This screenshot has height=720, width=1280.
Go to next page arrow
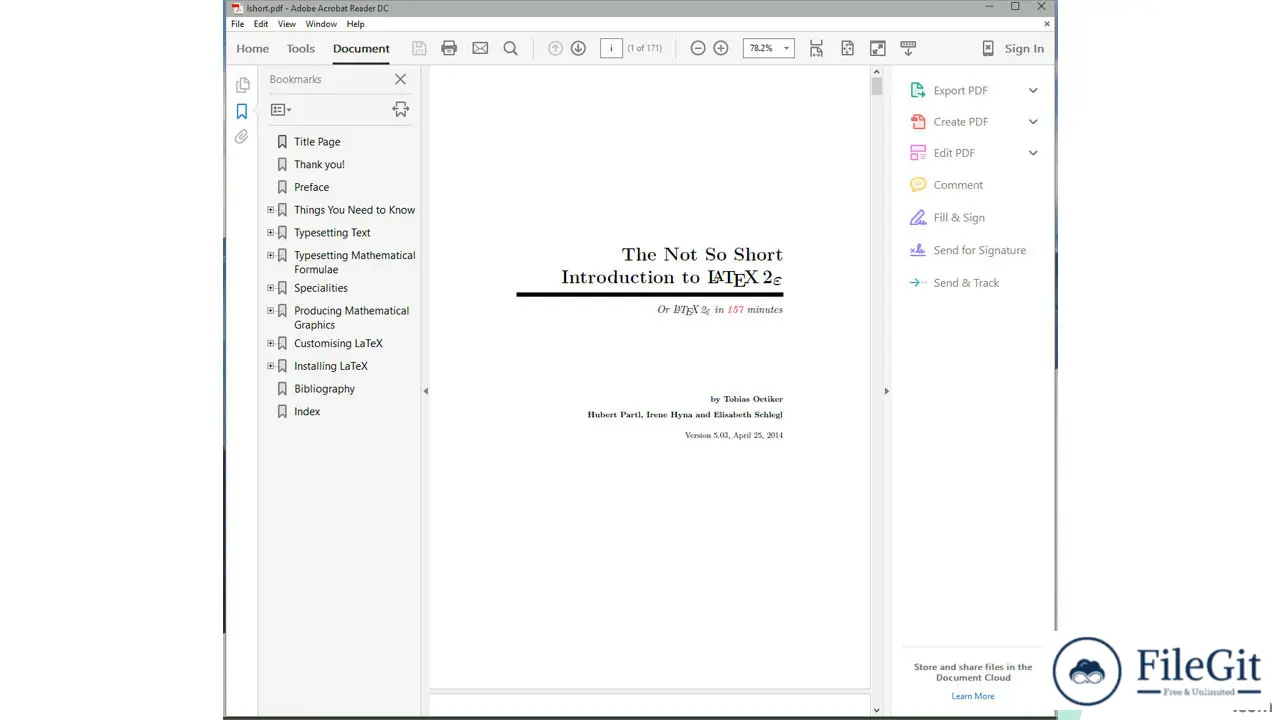click(x=578, y=48)
